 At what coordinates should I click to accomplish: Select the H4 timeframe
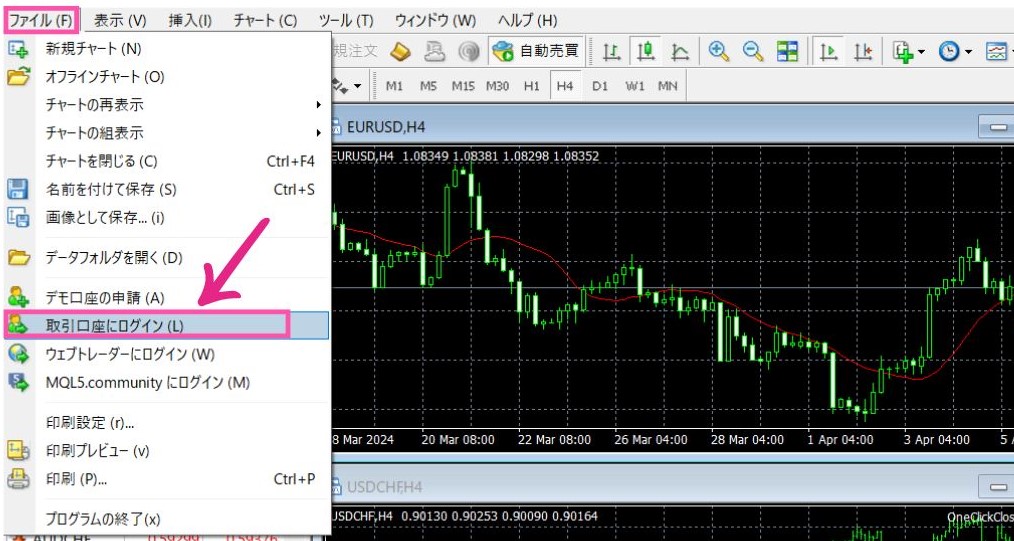pos(565,85)
